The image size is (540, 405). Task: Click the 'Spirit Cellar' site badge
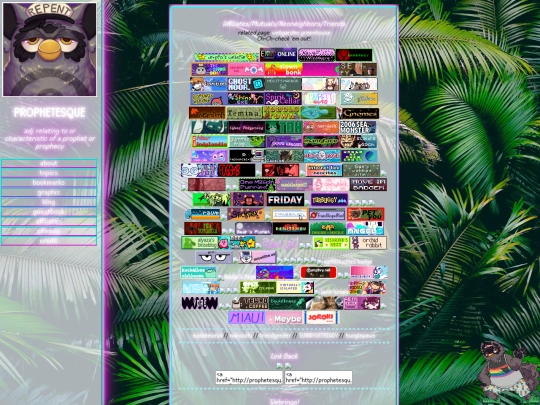pyautogui.click(x=283, y=98)
